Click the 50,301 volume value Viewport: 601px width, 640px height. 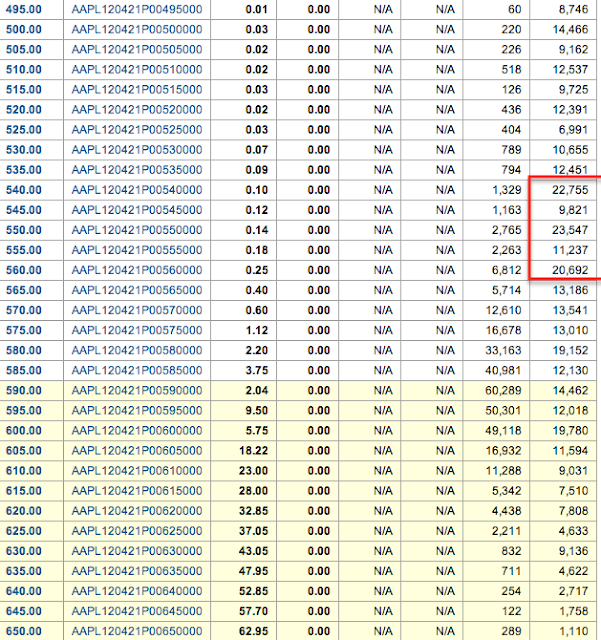pos(503,411)
